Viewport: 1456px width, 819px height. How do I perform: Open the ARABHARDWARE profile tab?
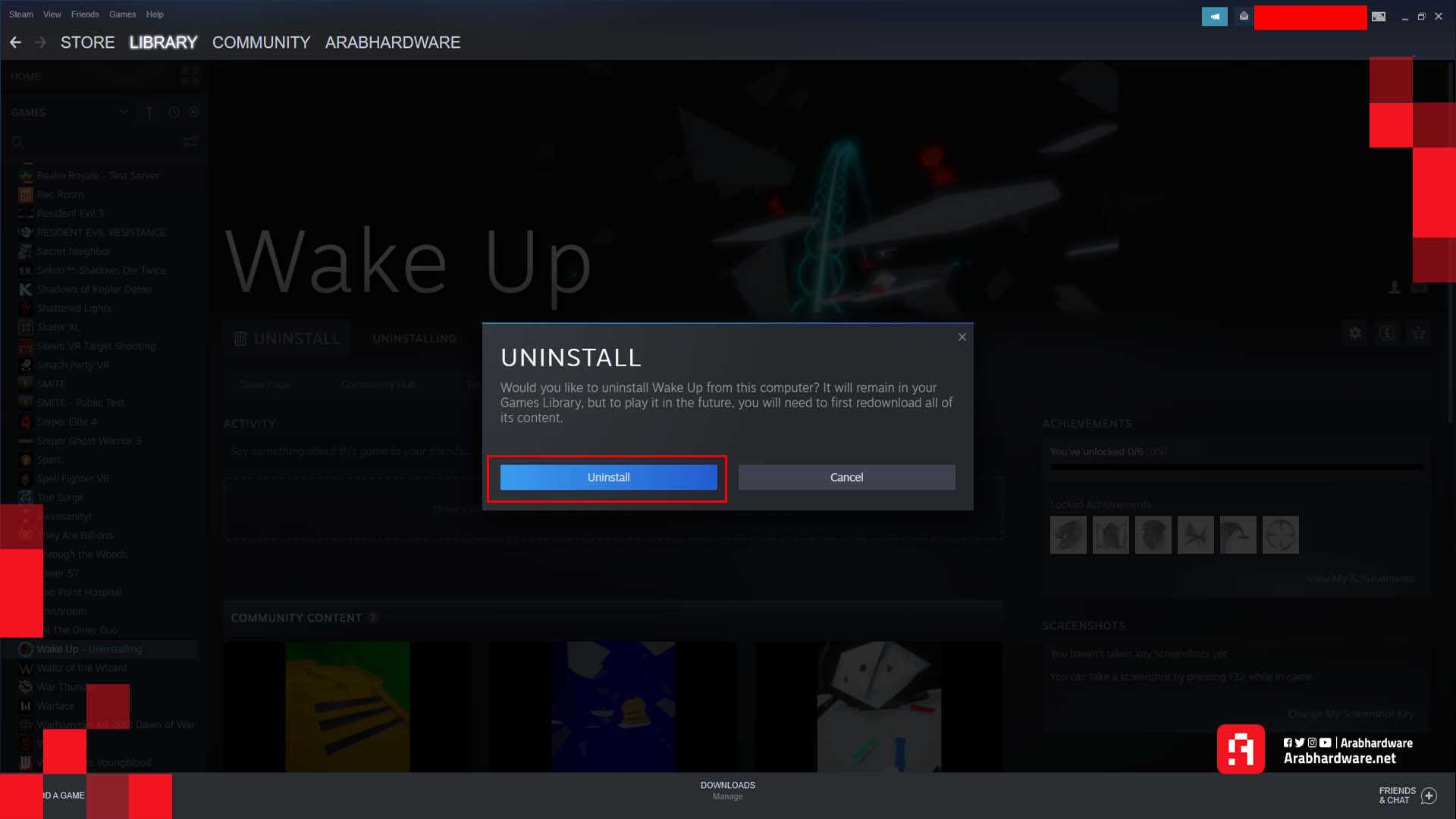393,42
